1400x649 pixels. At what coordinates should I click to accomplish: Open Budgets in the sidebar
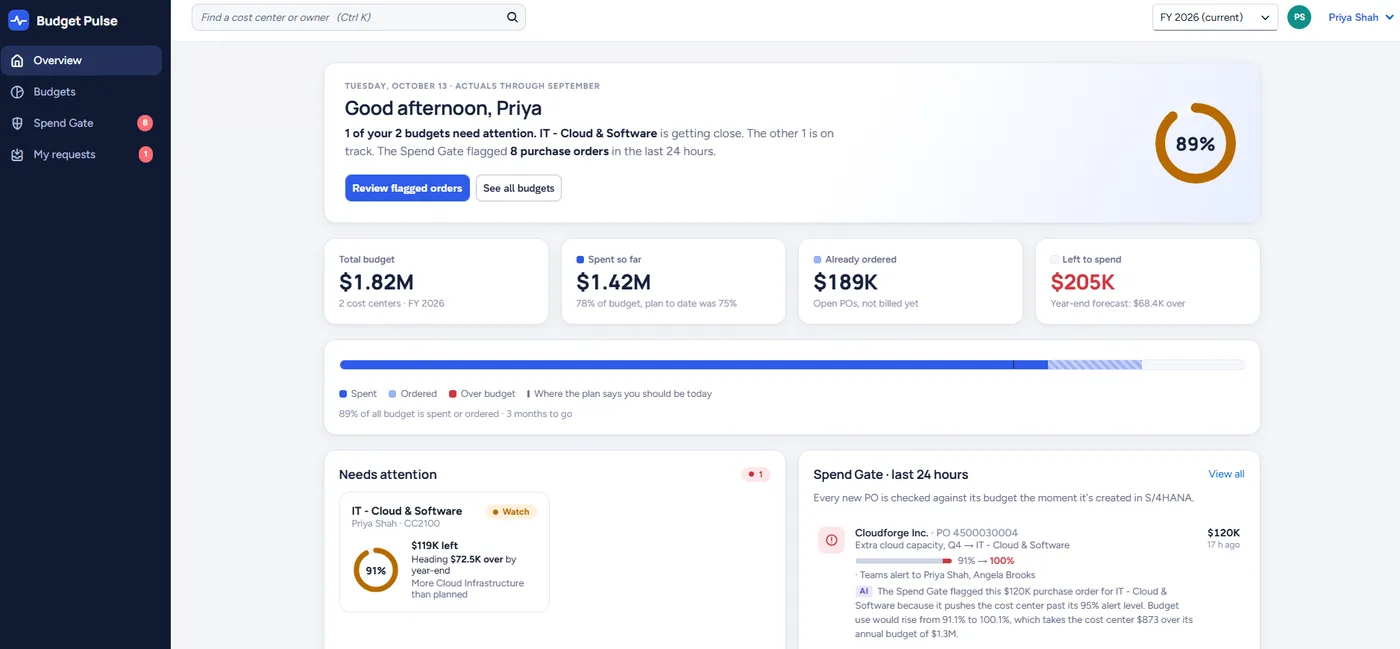pyautogui.click(x=81, y=92)
